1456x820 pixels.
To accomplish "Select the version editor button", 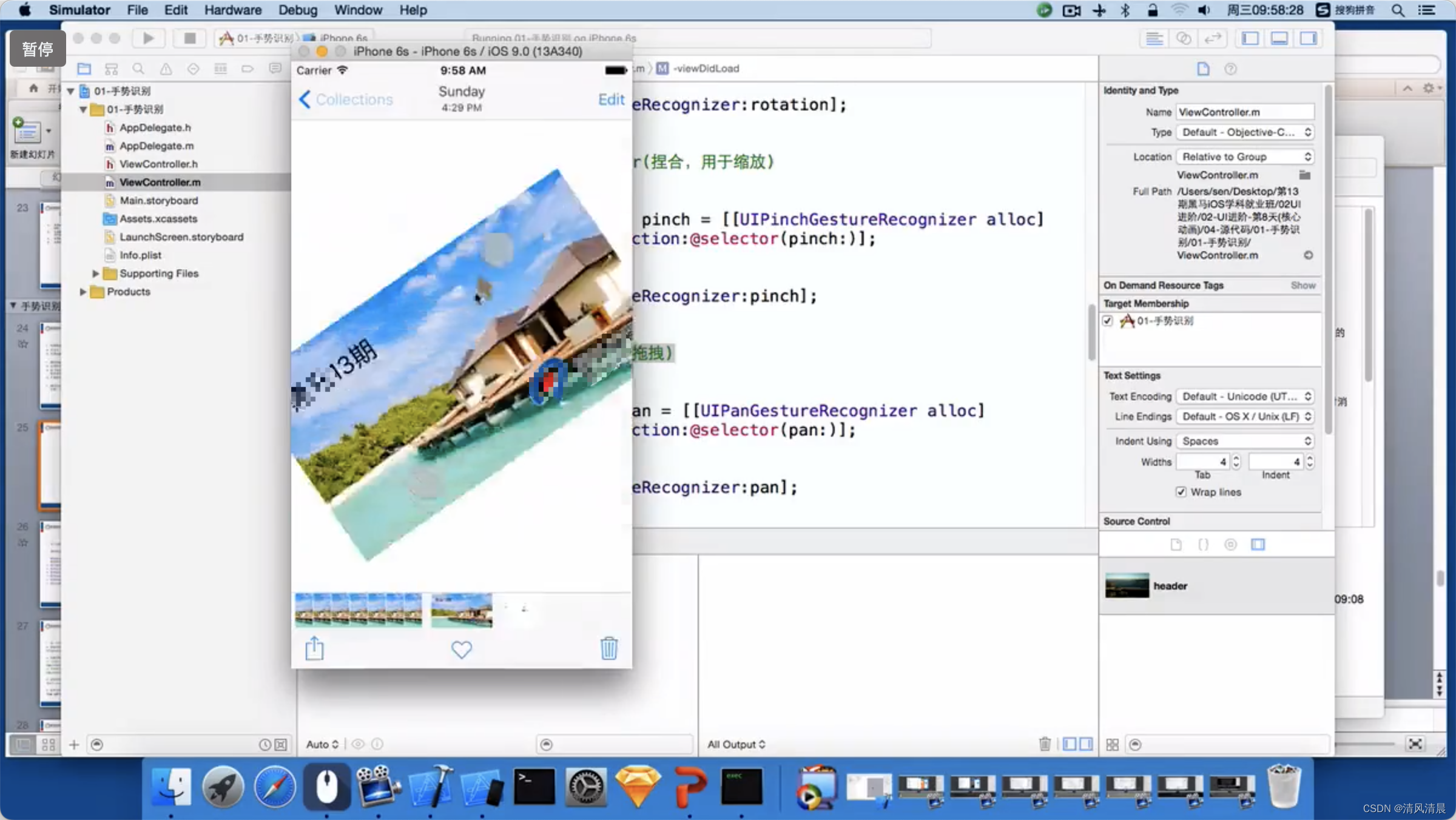I will point(1213,38).
